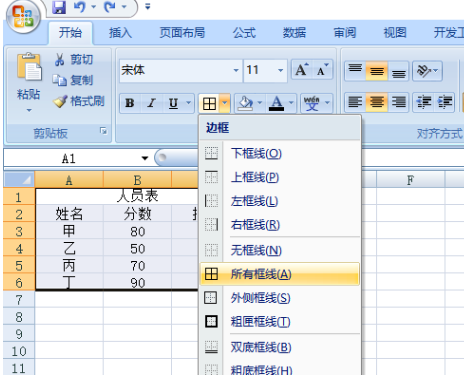Align text left
The image size is (464, 375).
click(355, 102)
